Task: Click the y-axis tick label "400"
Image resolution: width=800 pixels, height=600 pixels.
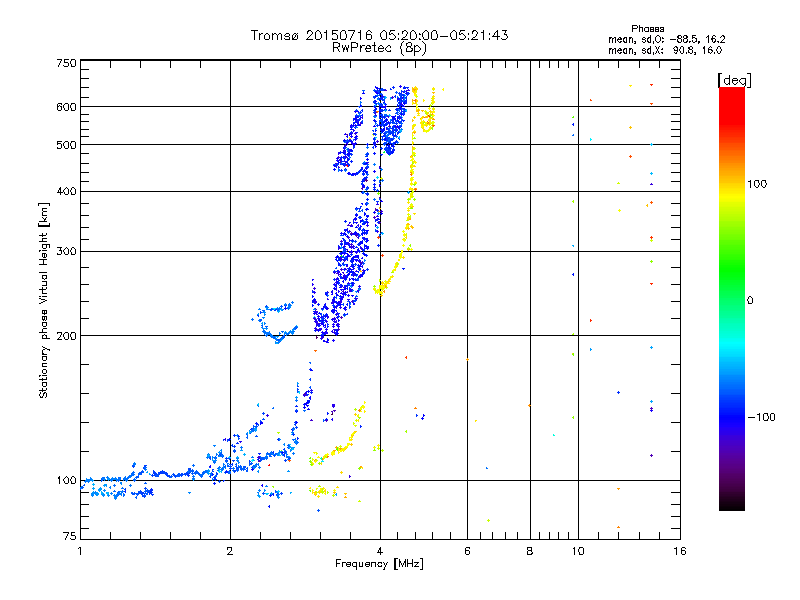Action: 66,191
